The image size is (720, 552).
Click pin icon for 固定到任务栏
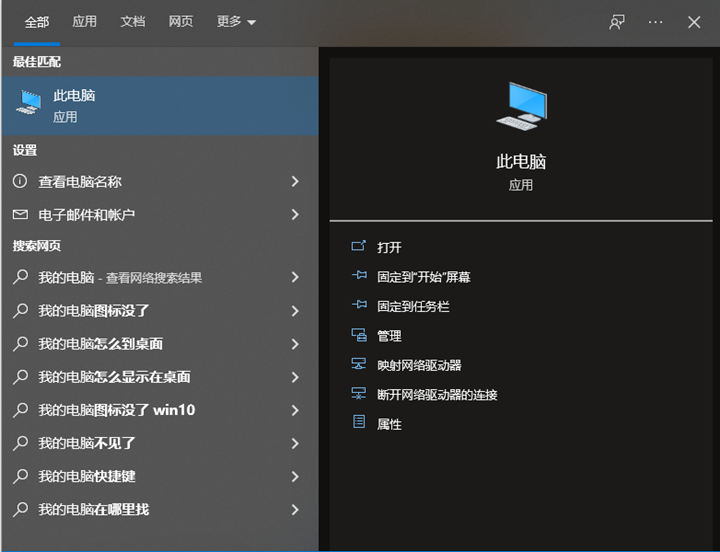pos(359,305)
